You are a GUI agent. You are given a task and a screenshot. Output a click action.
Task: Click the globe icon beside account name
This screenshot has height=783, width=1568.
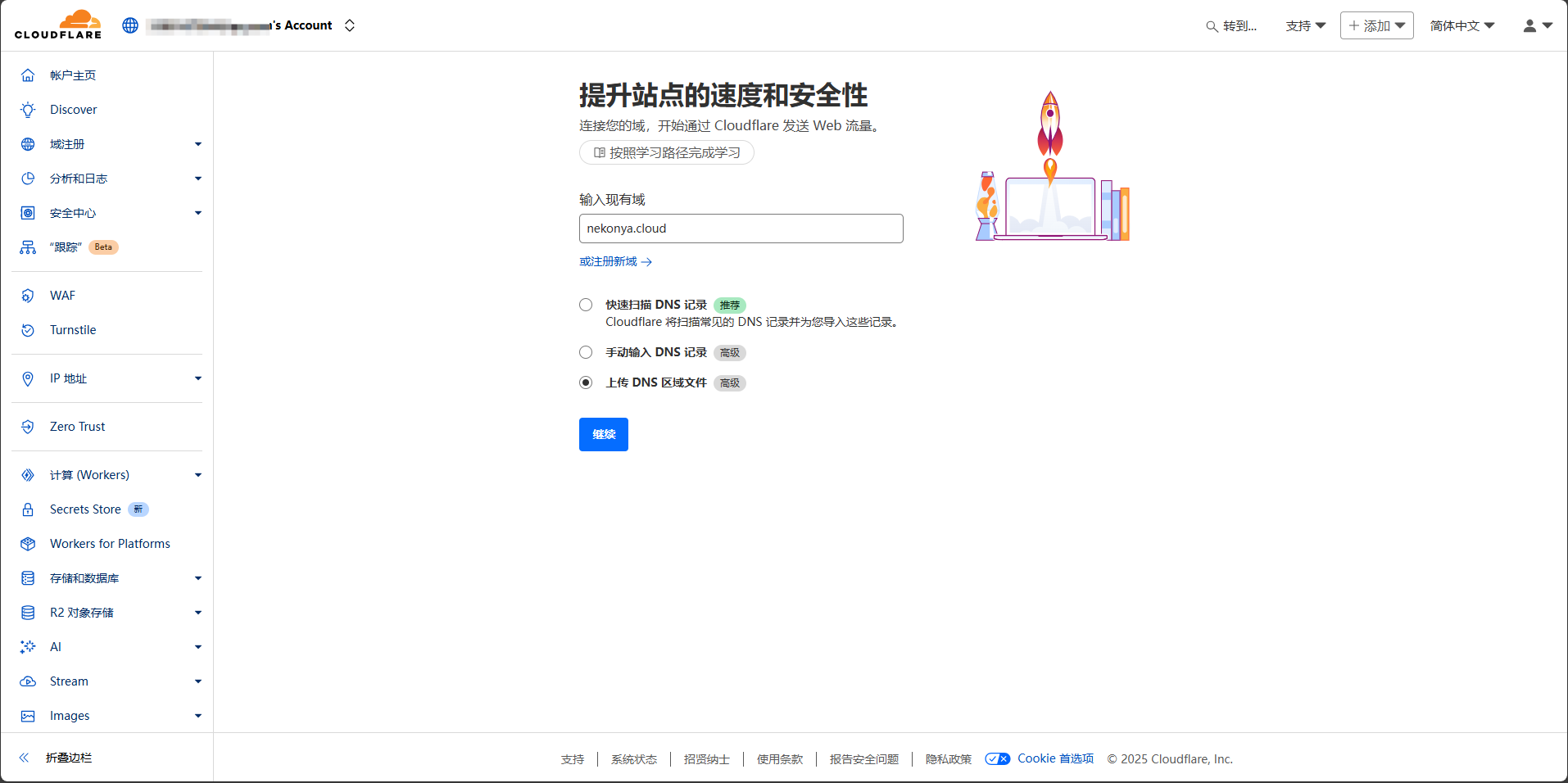pyautogui.click(x=130, y=25)
